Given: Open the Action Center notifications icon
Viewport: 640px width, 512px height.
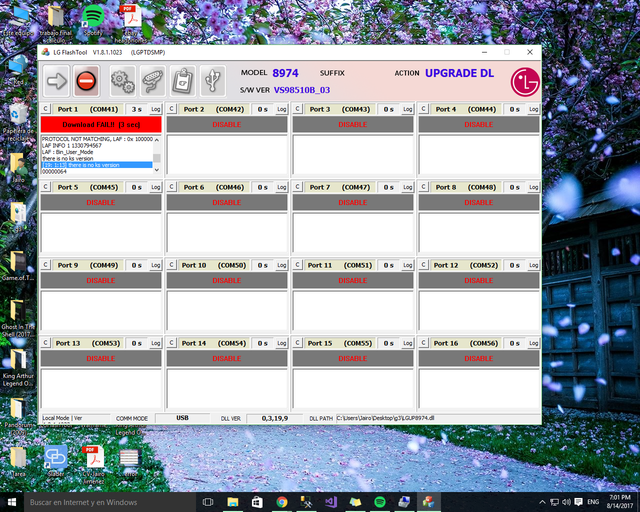Looking at the screenshot, I should click(578, 502).
